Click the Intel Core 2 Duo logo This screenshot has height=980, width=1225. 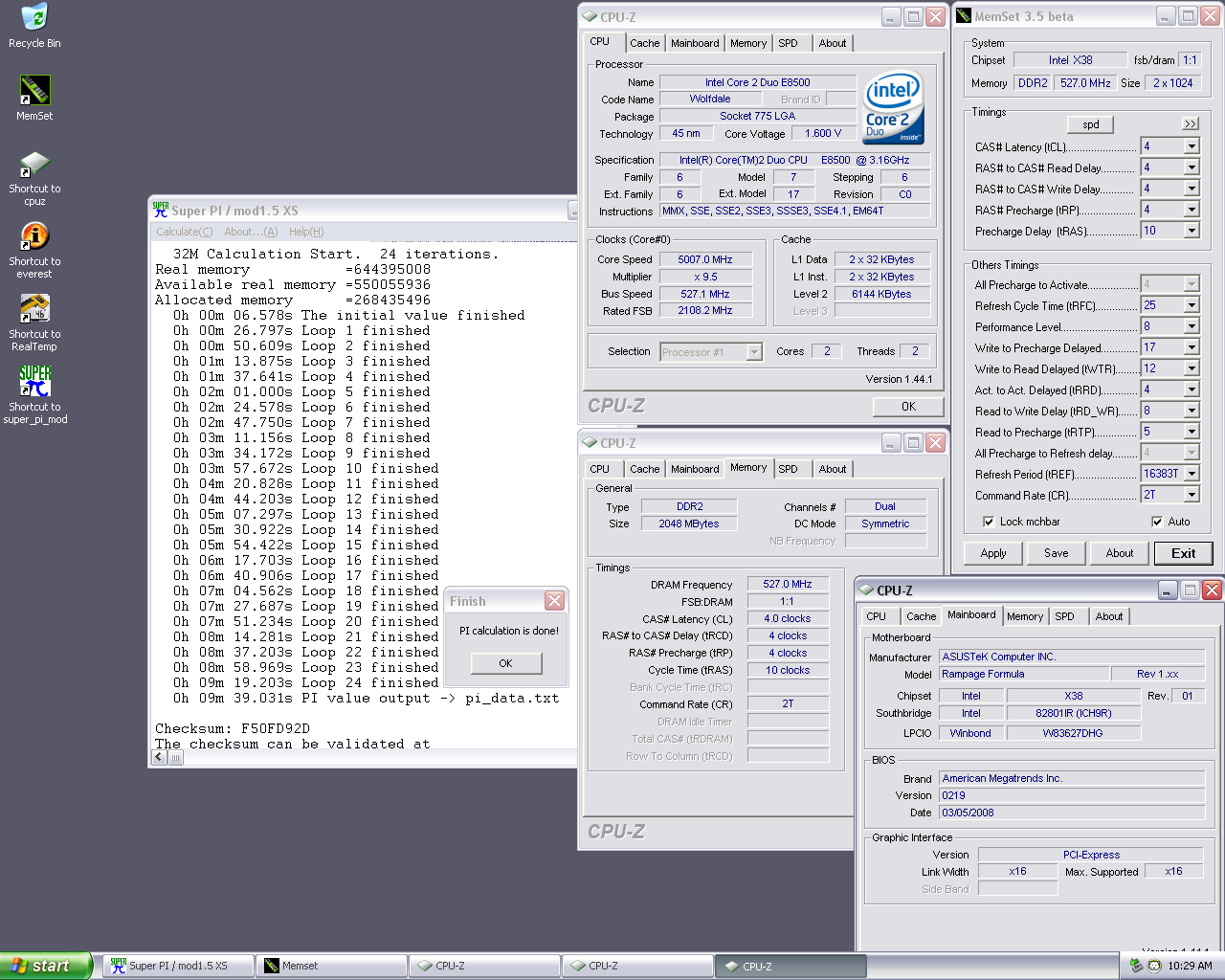[893, 108]
